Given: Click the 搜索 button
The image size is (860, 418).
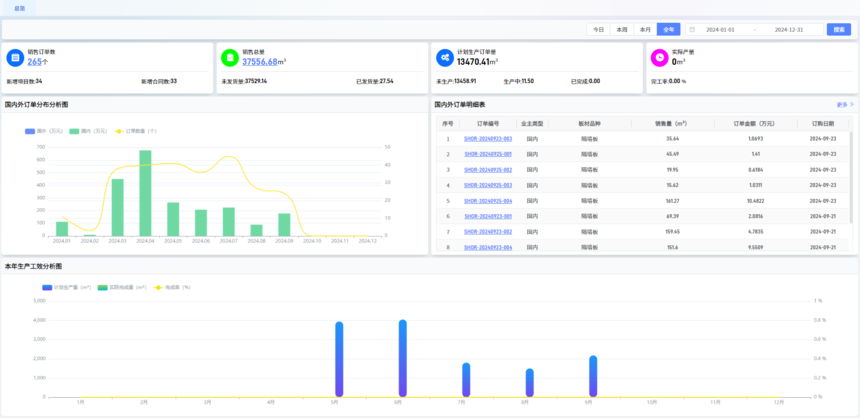Looking at the screenshot, I should tap(839, 30).
